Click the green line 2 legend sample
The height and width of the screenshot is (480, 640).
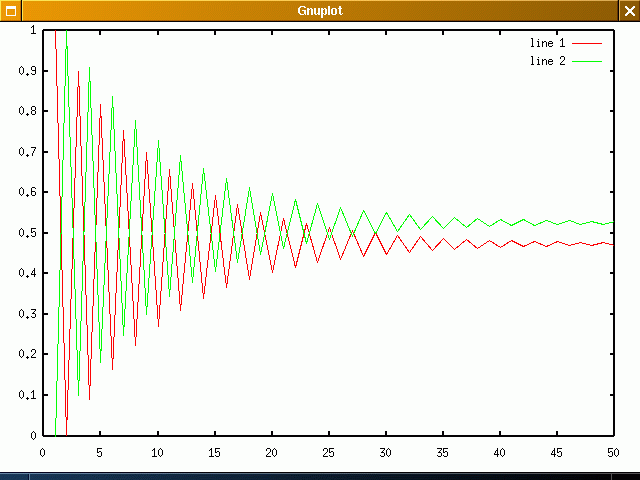(587, 61)
